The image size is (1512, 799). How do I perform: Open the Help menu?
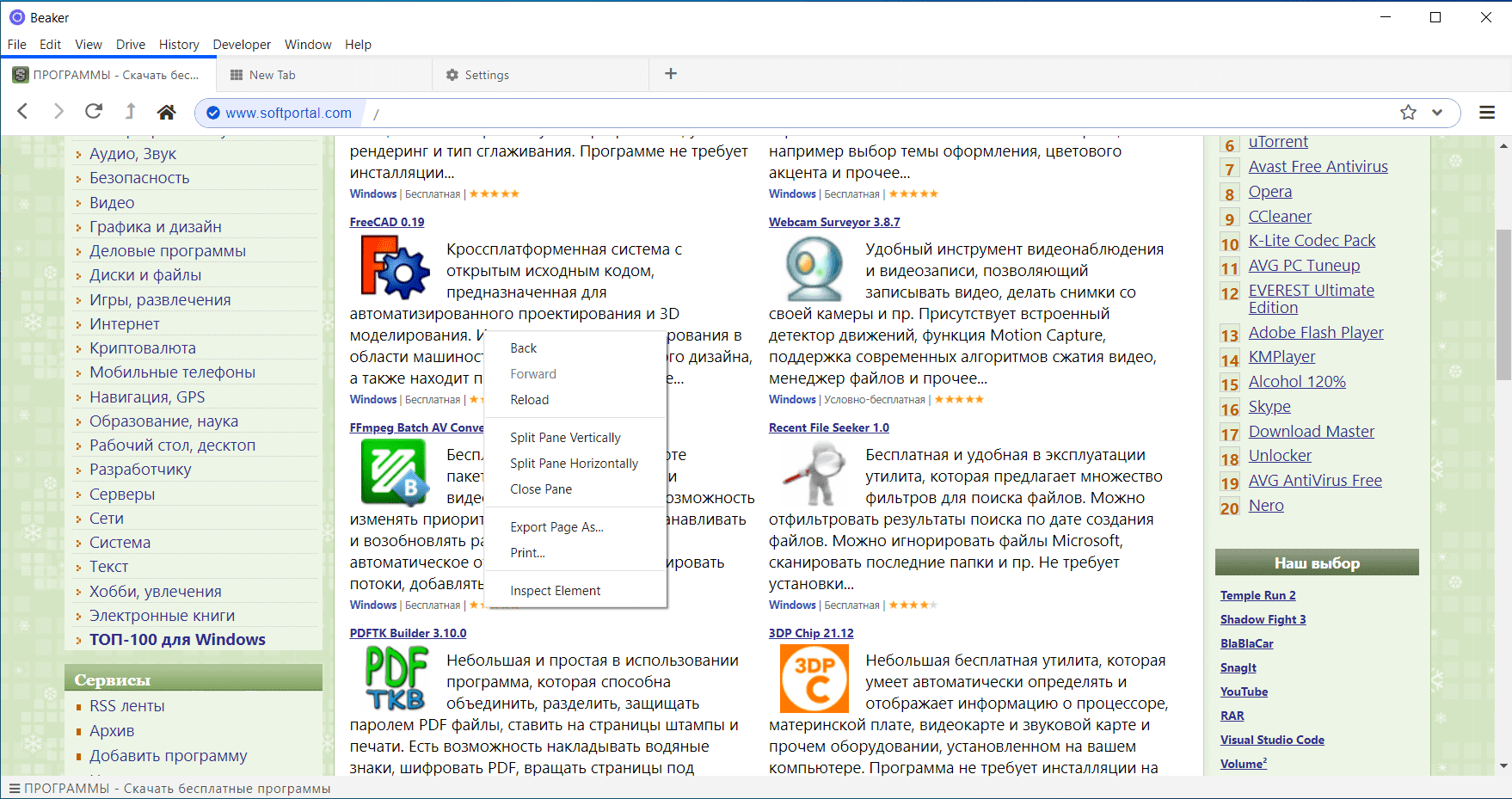pos(358,45)
